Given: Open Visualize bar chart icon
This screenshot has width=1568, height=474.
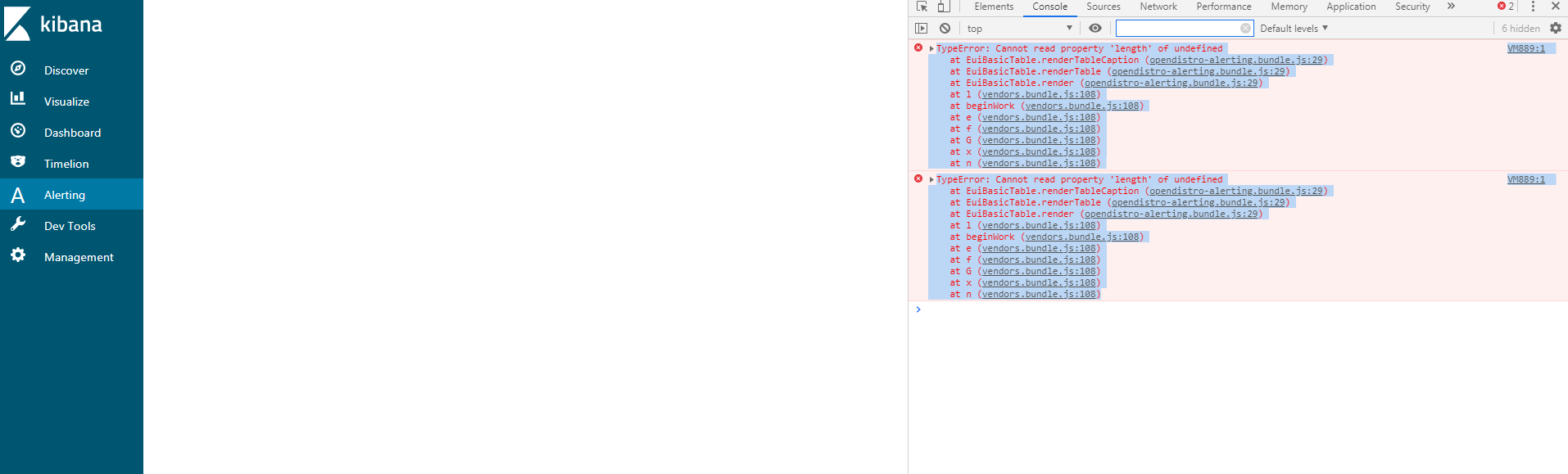Looking at the screenshot, I should [18, 99].
